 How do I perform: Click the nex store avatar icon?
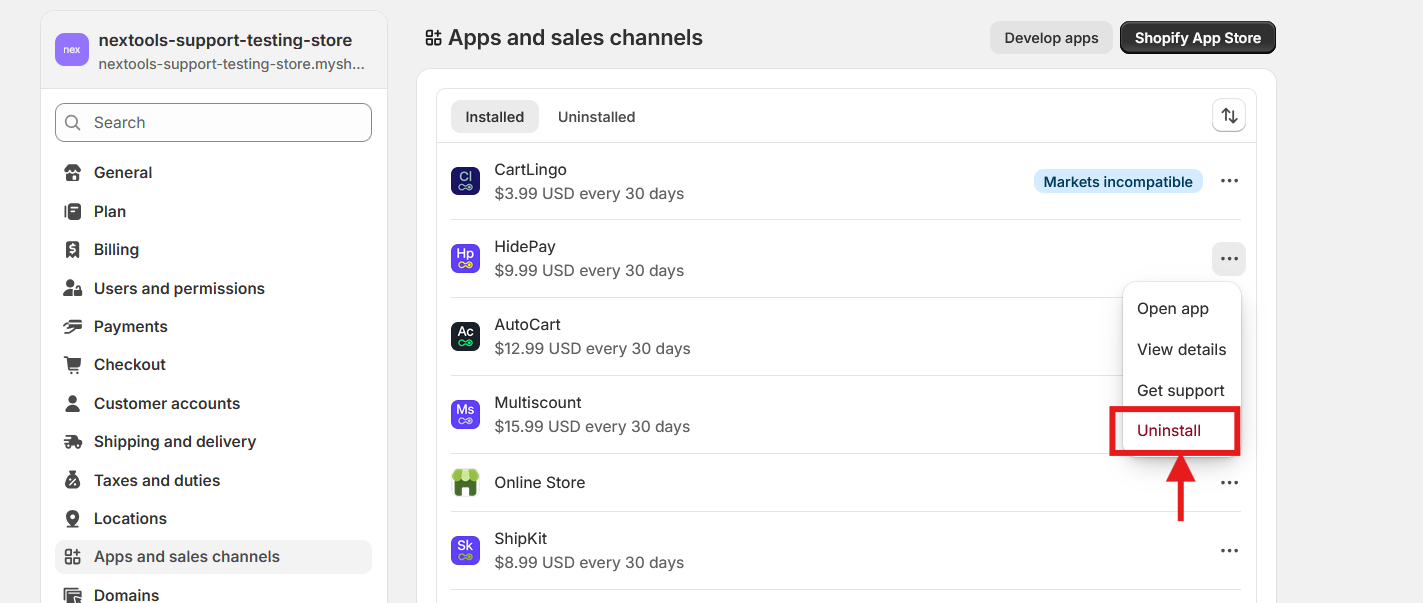[72, 49]
